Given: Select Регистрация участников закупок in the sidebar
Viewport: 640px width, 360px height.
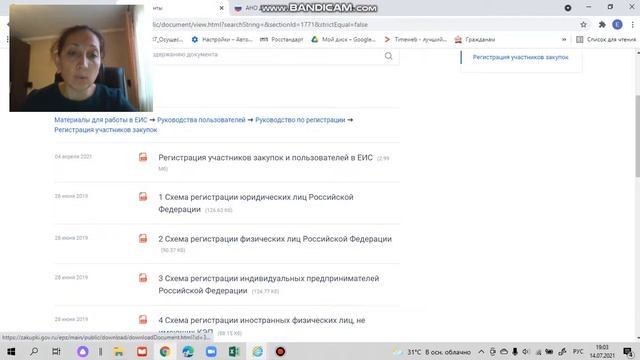Looking at the screenshot, I should [520, 57].
